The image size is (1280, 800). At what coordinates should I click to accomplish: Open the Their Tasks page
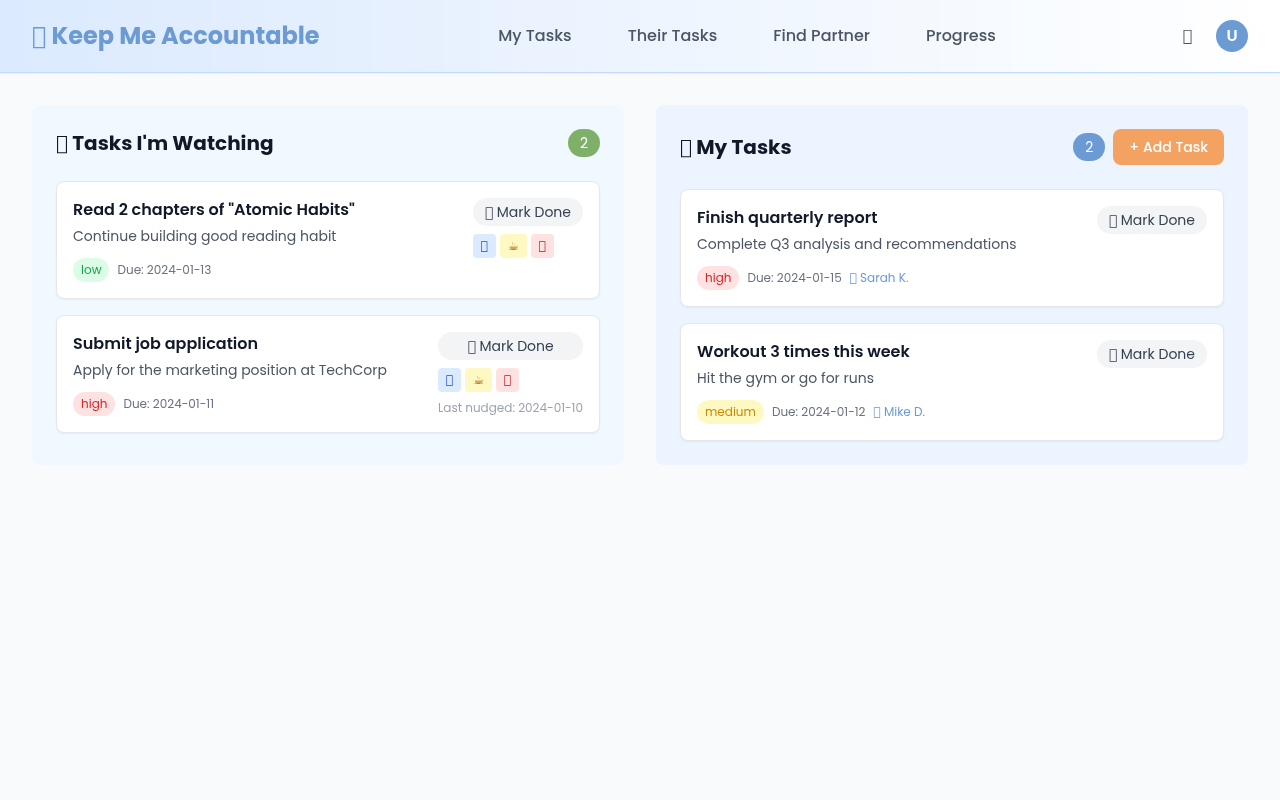tap(672, 36)
